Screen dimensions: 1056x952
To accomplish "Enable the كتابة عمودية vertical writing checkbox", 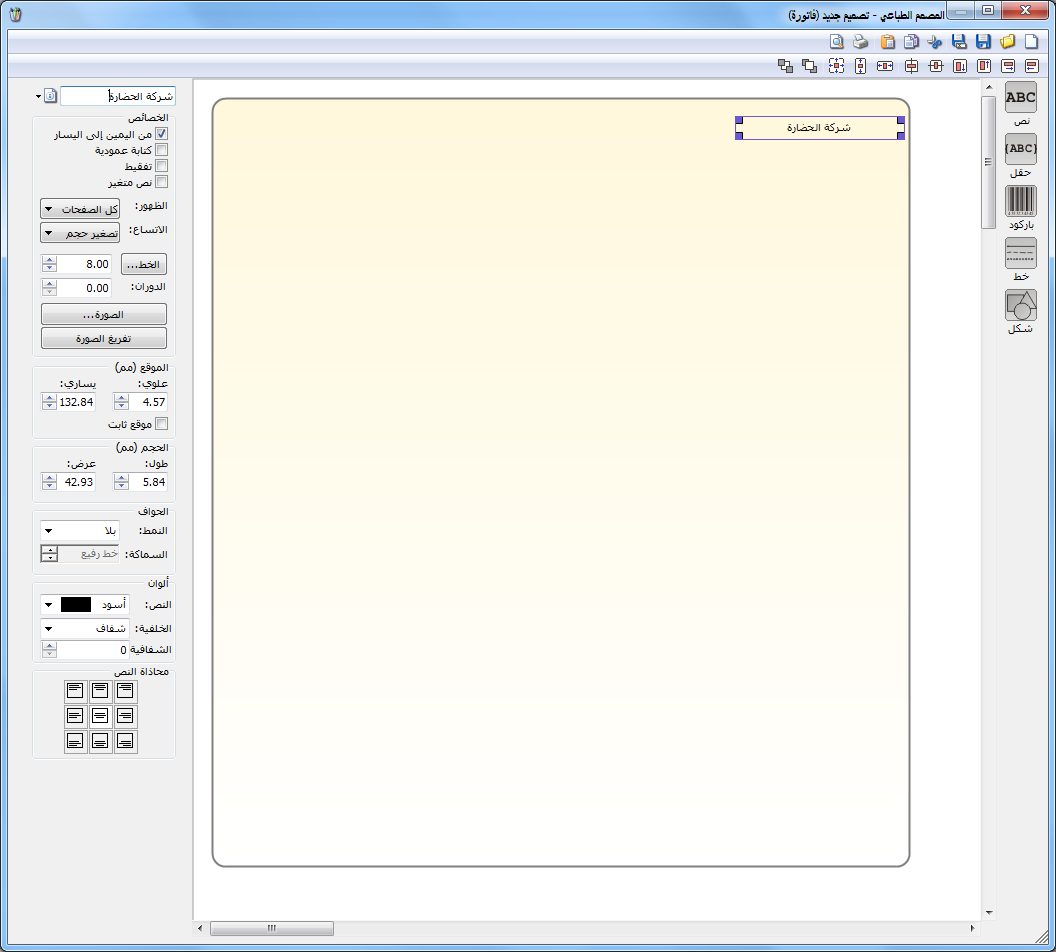I will pos(162,150).
